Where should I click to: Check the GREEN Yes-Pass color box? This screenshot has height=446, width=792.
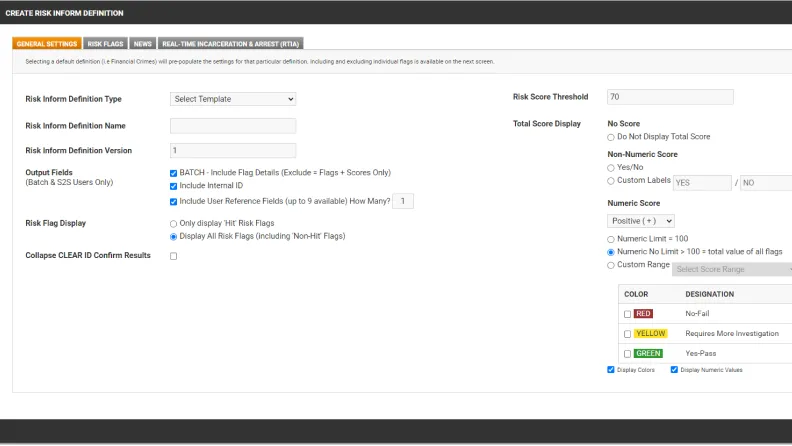point(628,353)
